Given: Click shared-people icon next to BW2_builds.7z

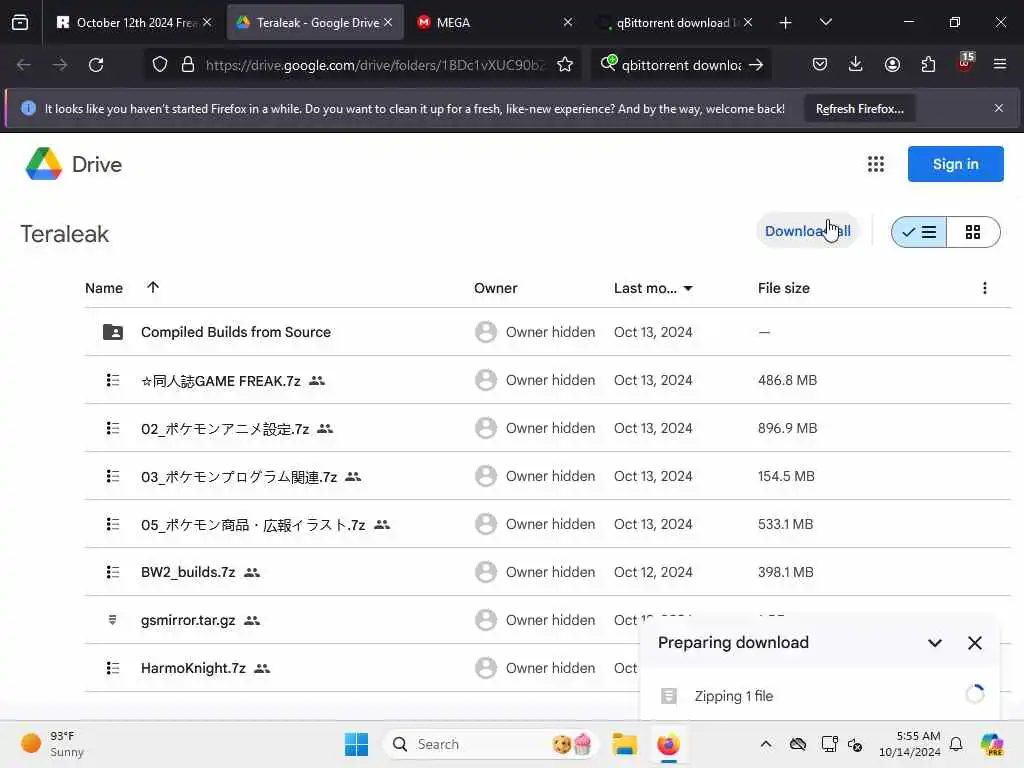Looking at the screenshot, I should [x=251, y=573].
